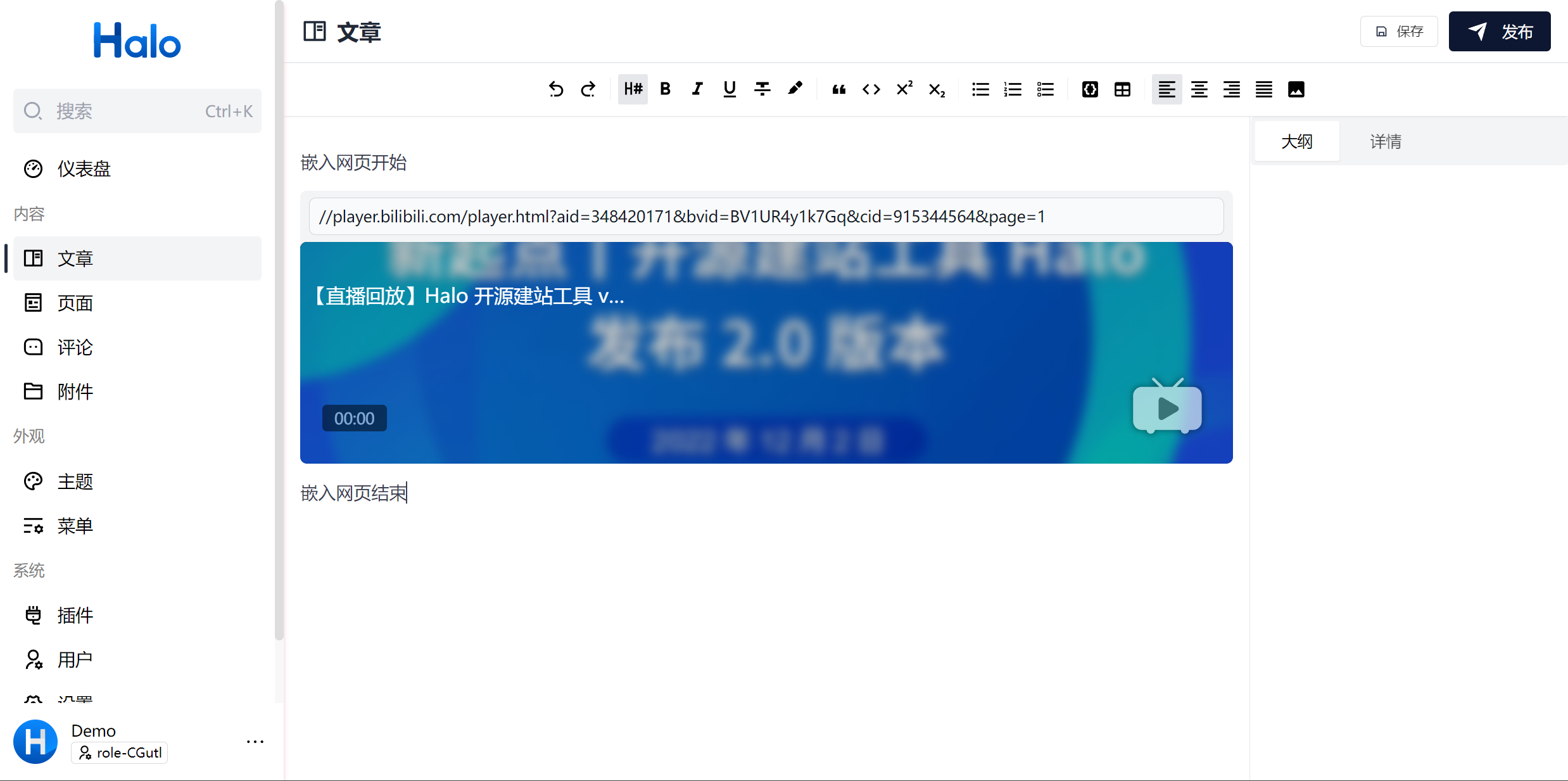Screen dimensions: 1568x781
Task: Click the 发布 button
Action: coord(1500,31)
